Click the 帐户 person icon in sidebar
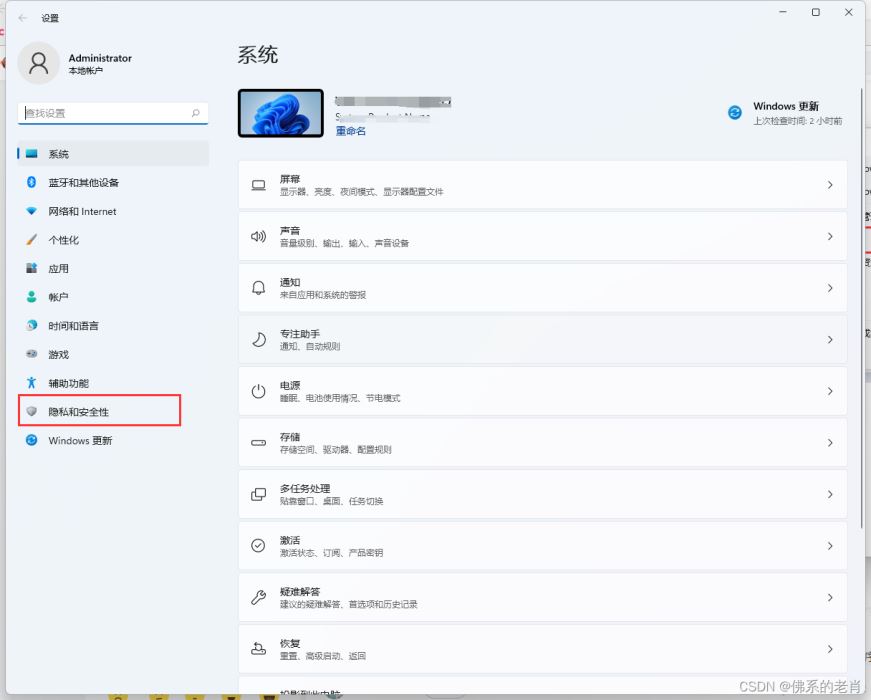The width and height of the screenshot is (871, 700). 32,297
